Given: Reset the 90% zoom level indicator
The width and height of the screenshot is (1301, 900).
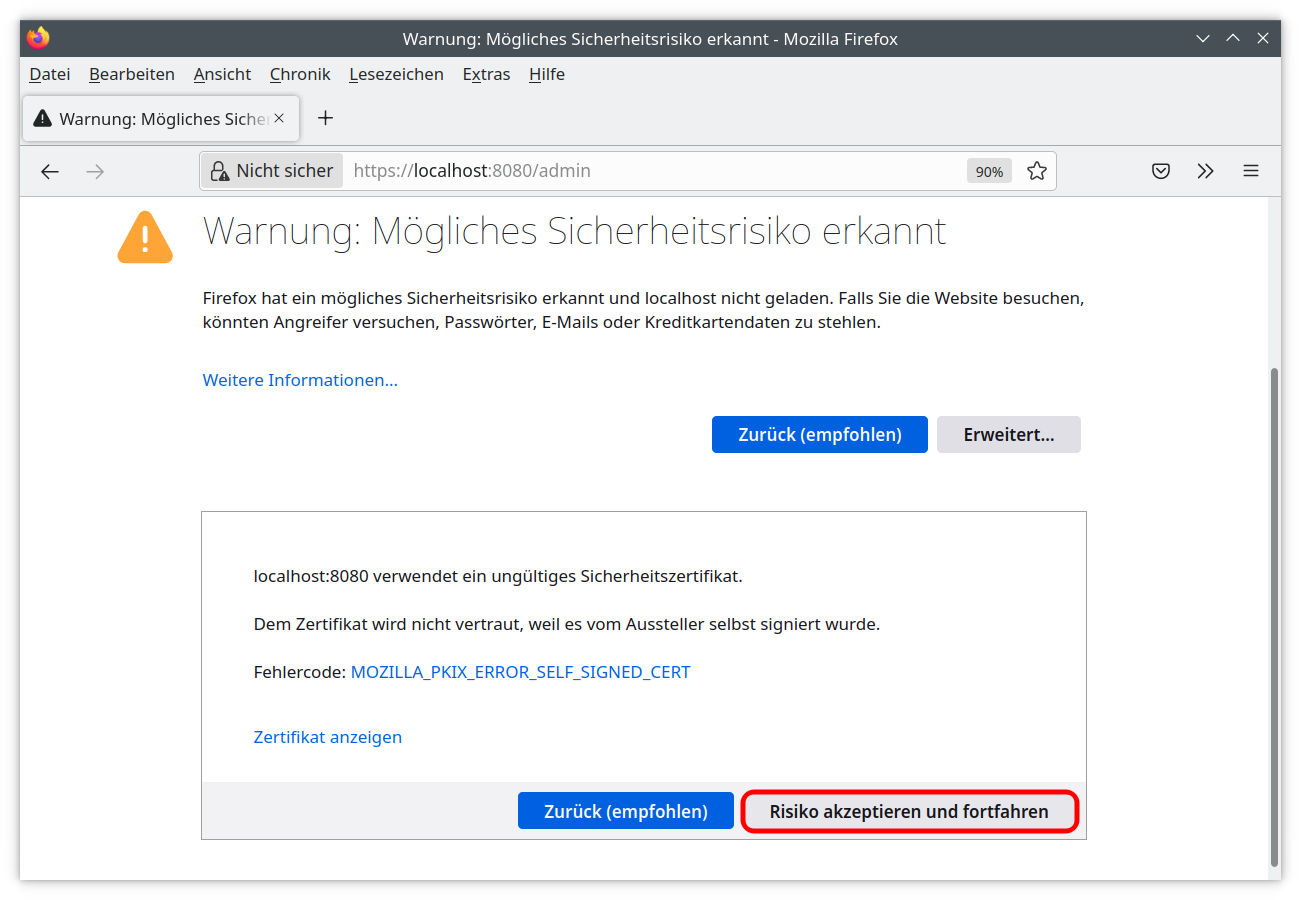Looking at the screenshot, I should point(989,171).
